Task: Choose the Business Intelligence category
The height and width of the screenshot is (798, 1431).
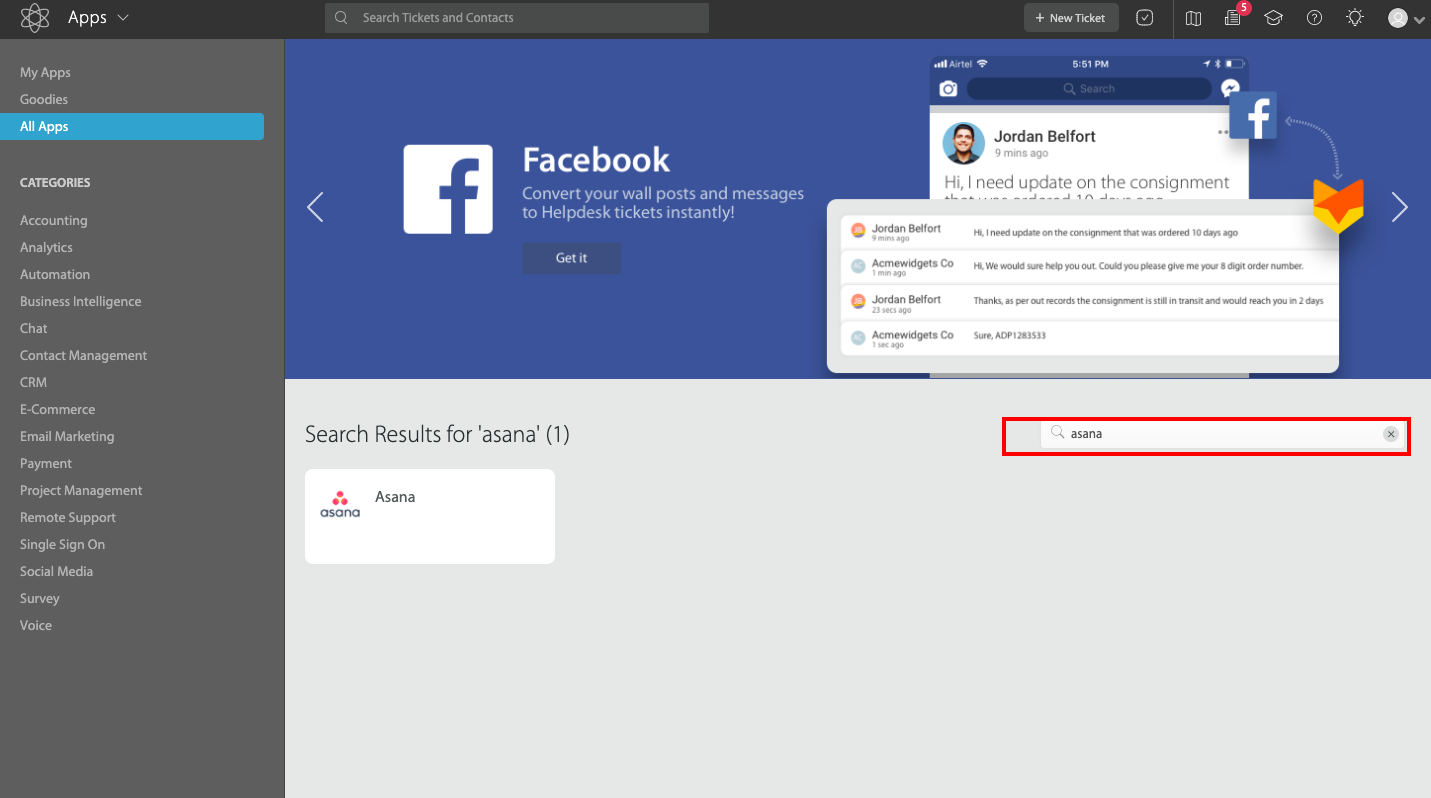Action: [81, 301]
